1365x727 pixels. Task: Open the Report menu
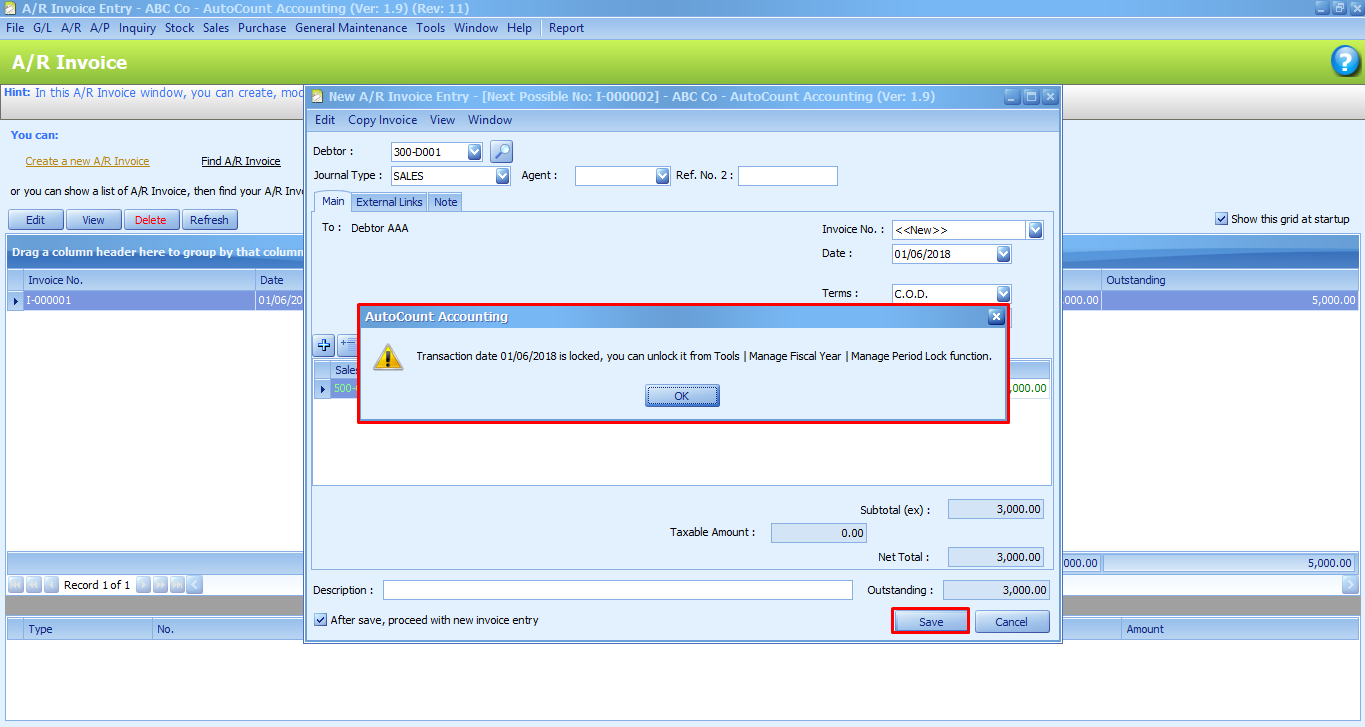[x=566, y=28]
